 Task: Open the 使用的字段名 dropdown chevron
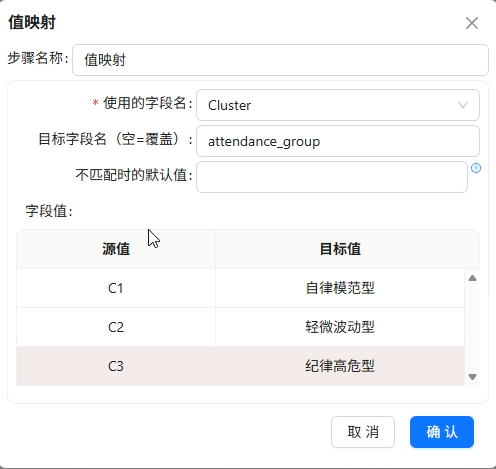[x=463, y=105]
